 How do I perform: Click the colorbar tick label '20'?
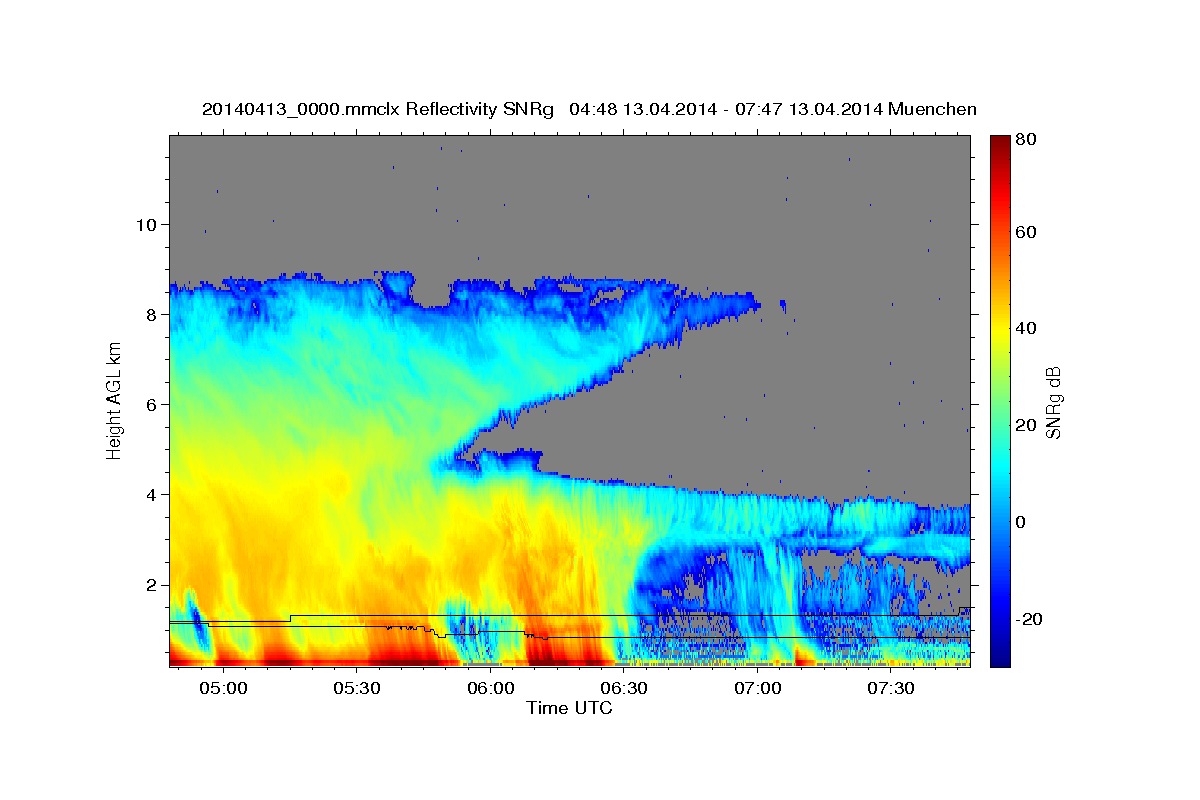1025,425
